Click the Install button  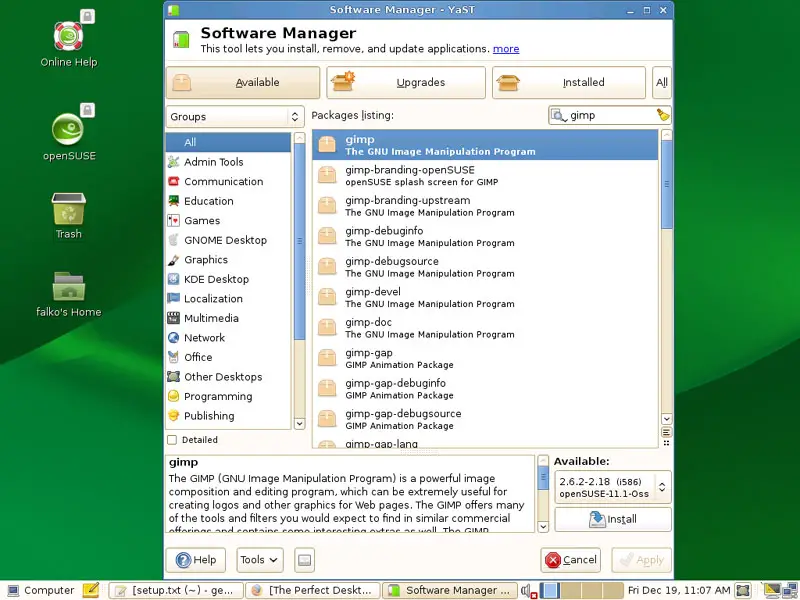tap(613, 519)
